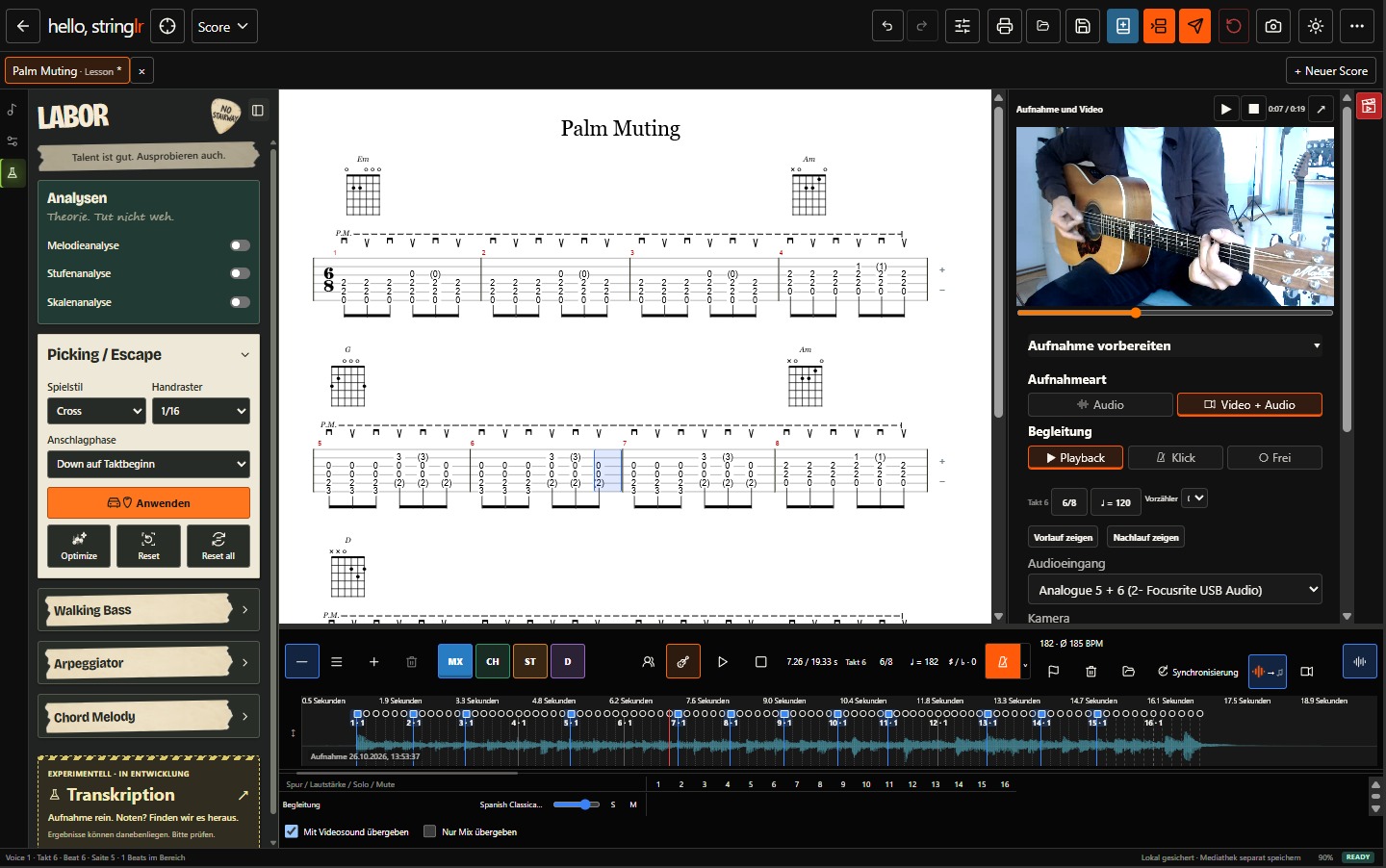Click the guitar icon in the timeline toolbar
Screen dimensions: 1386x868
coord(682,661)
